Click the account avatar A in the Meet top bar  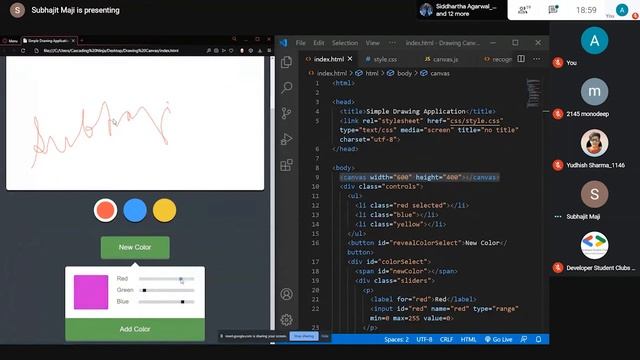(x=622, y=10)
